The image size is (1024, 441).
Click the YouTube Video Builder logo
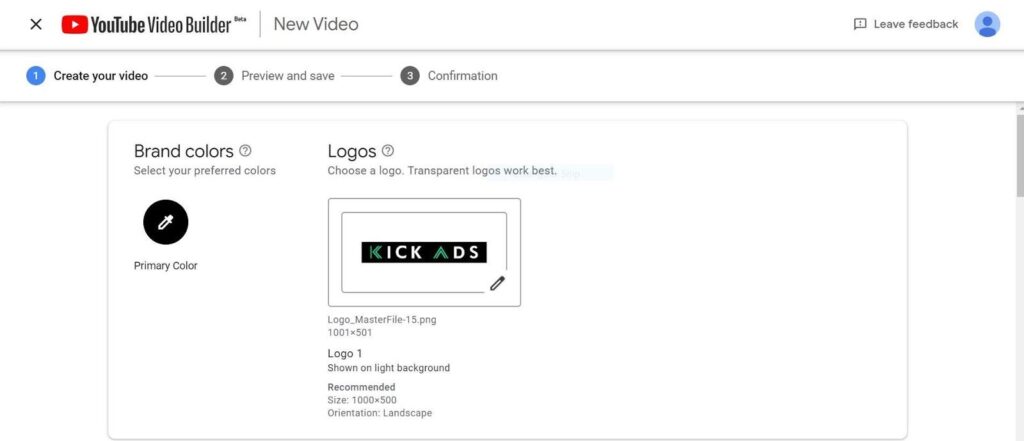154,25
